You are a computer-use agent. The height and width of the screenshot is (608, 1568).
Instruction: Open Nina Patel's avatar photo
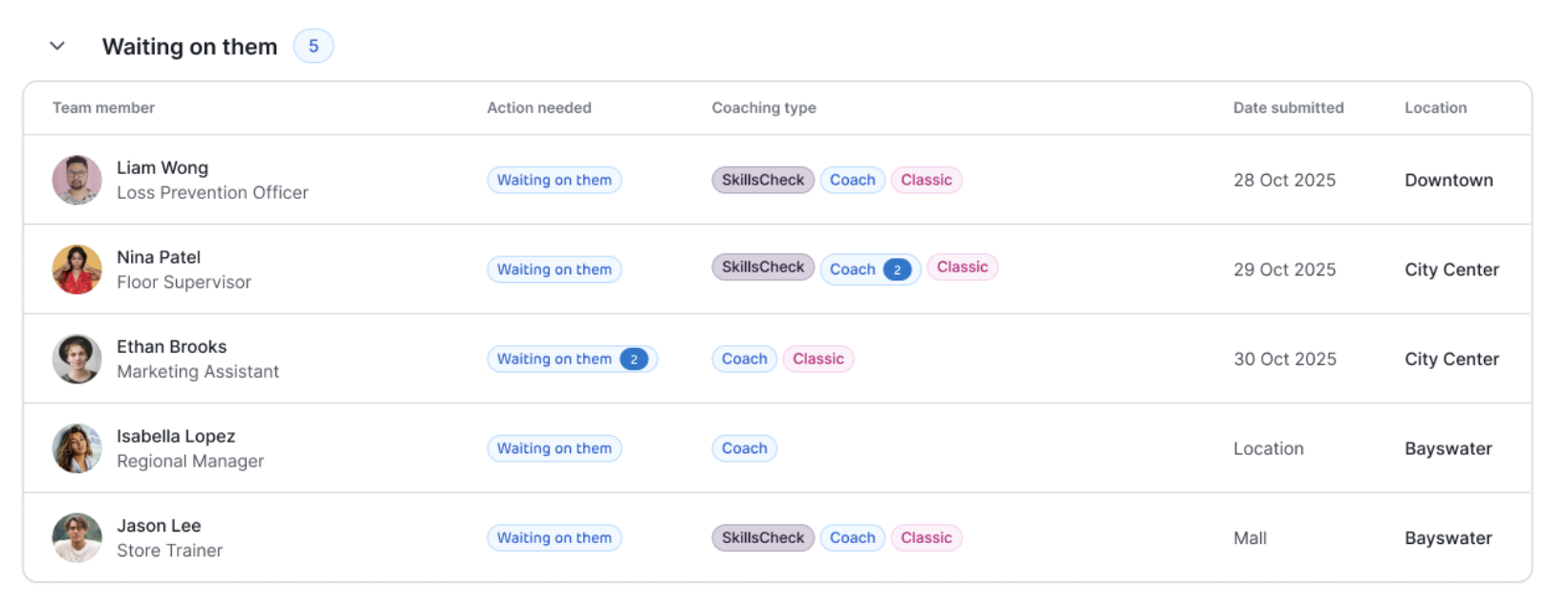(x=76, y=270)
